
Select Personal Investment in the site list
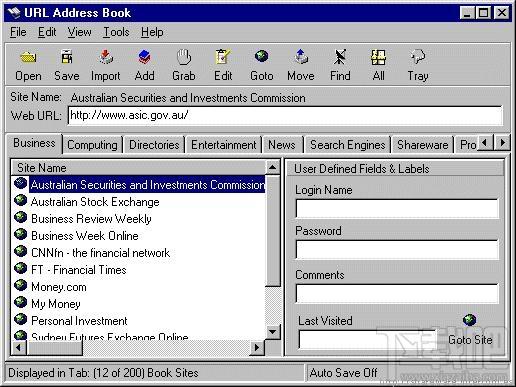(79, 321)
